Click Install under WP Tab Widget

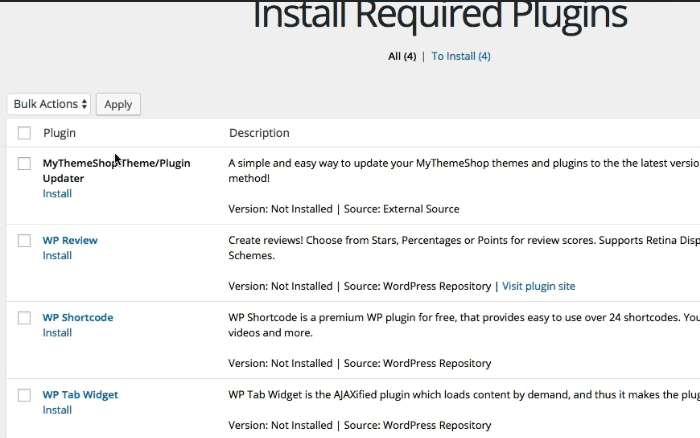[x=57, y=410]
